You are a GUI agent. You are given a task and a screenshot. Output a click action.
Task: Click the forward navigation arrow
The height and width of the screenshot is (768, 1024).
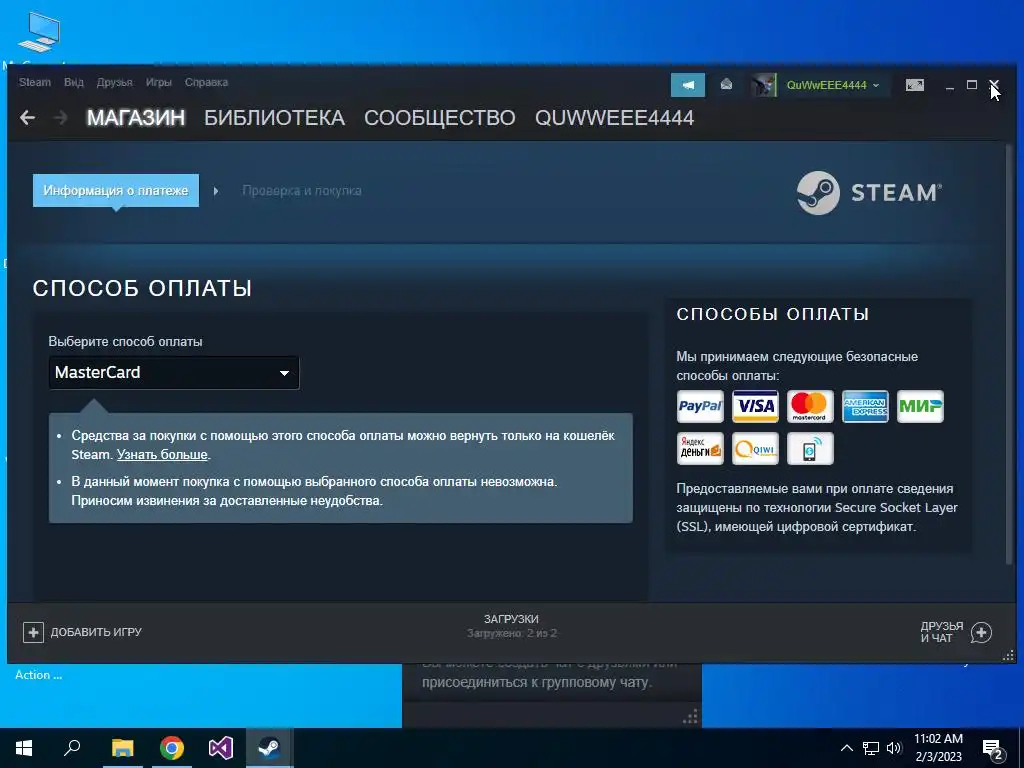tap(61, 118)
